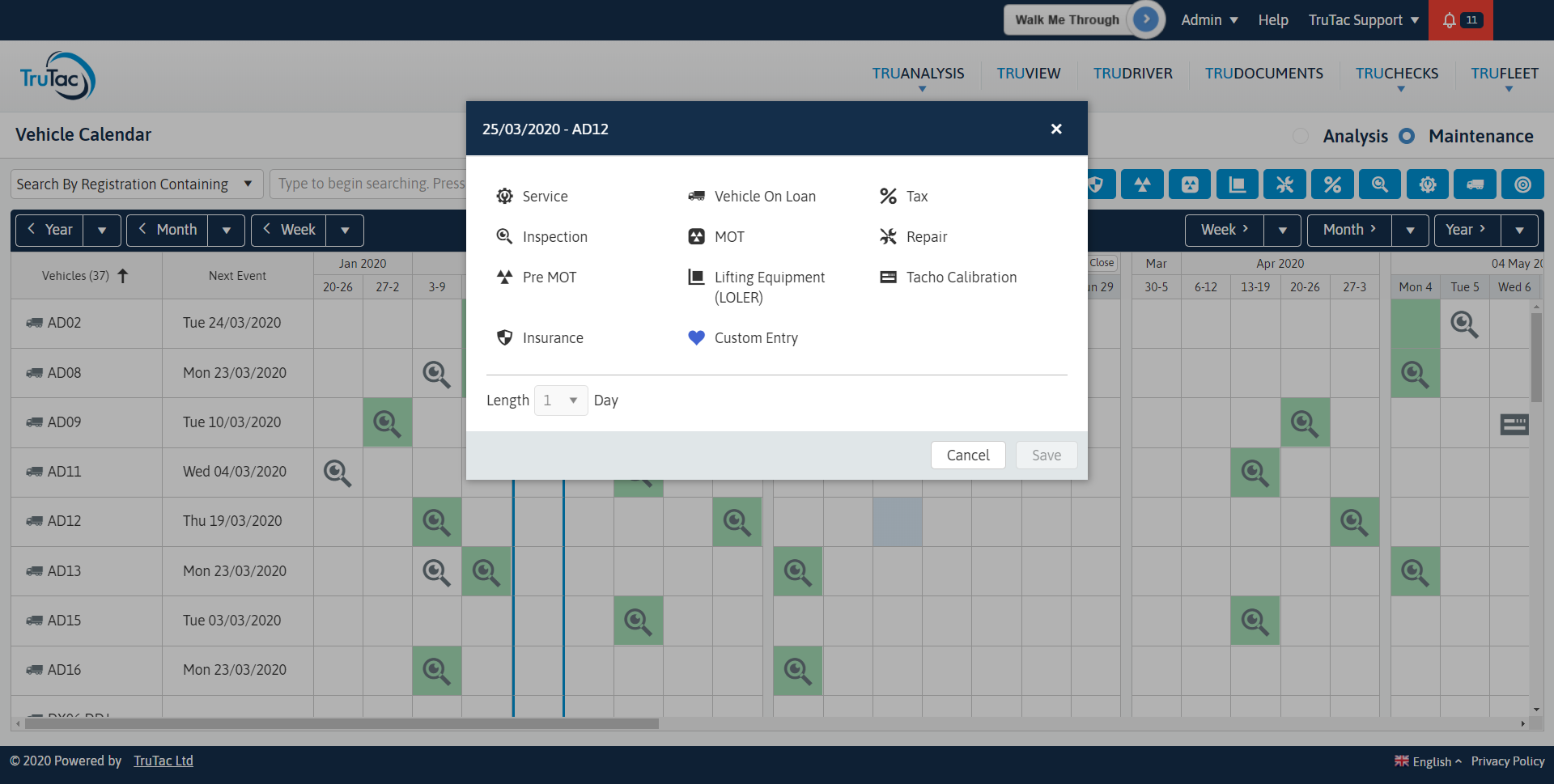Focus the registration search input field
This screenshot has width=1554, height=784.
coord(368,184)
